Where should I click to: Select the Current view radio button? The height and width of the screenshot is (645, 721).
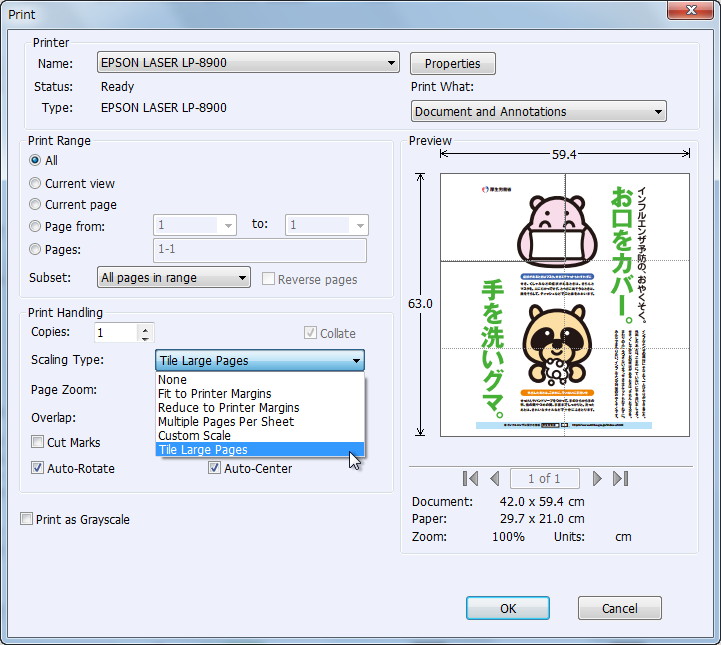pos(34,183)
